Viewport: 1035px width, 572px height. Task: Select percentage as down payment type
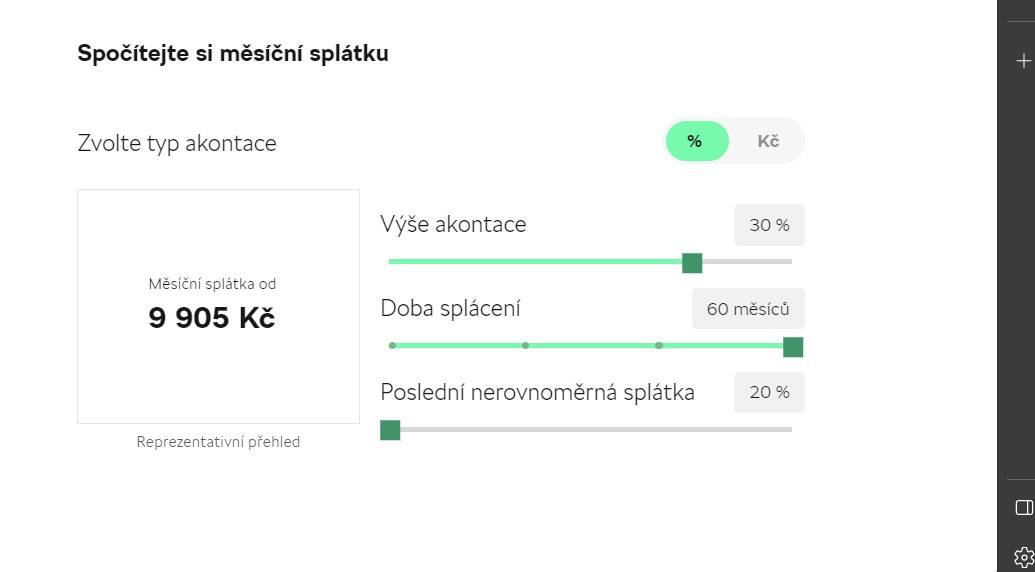pos(697,141)
